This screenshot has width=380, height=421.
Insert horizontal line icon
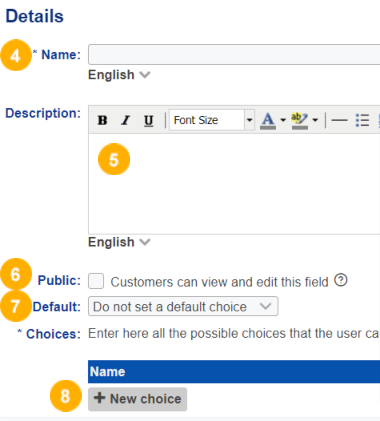click(x=339, y=120)
